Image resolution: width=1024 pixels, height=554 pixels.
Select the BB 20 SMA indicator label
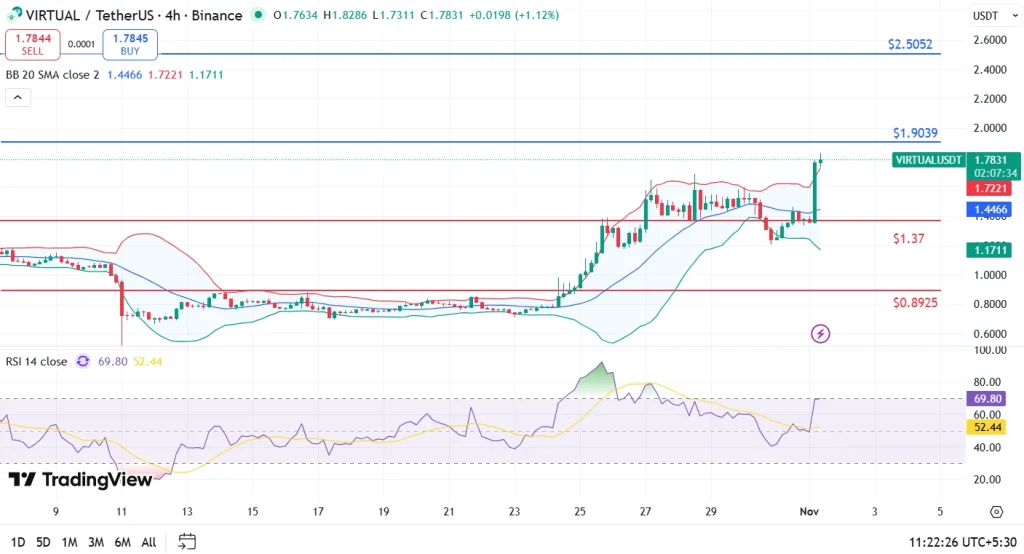[52, 74]
